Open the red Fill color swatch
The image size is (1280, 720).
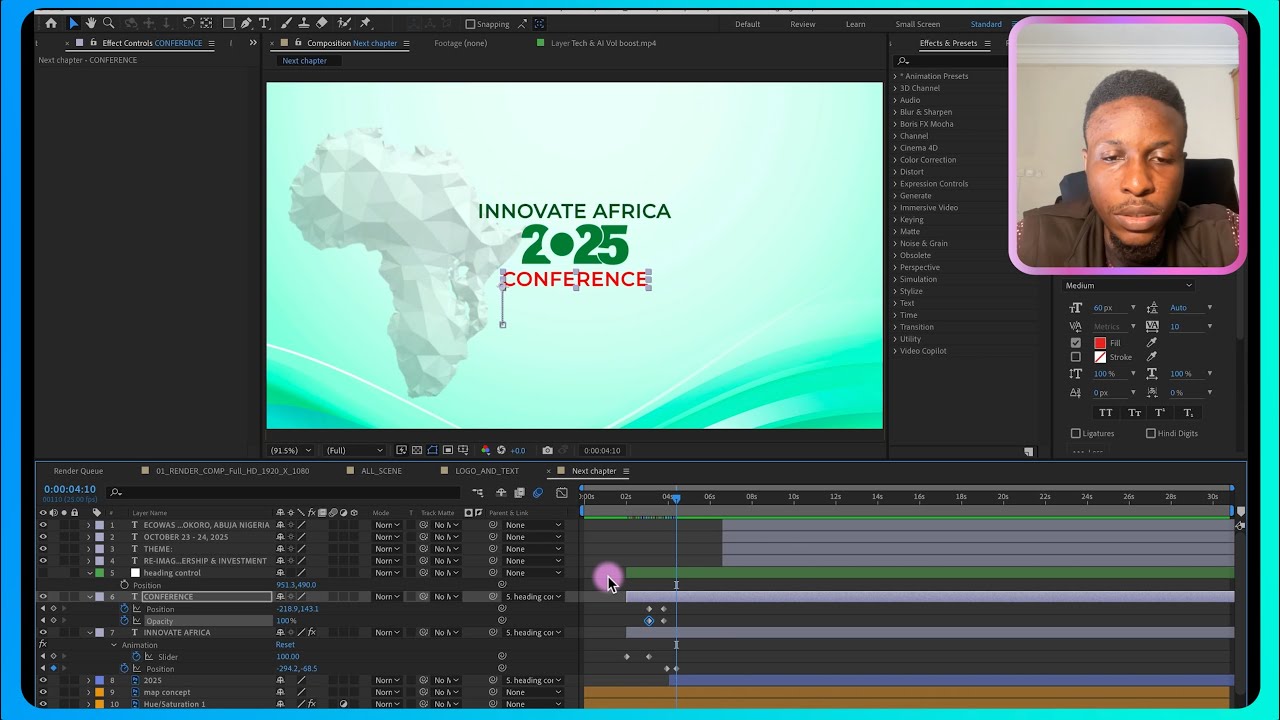coord(1100,342)
